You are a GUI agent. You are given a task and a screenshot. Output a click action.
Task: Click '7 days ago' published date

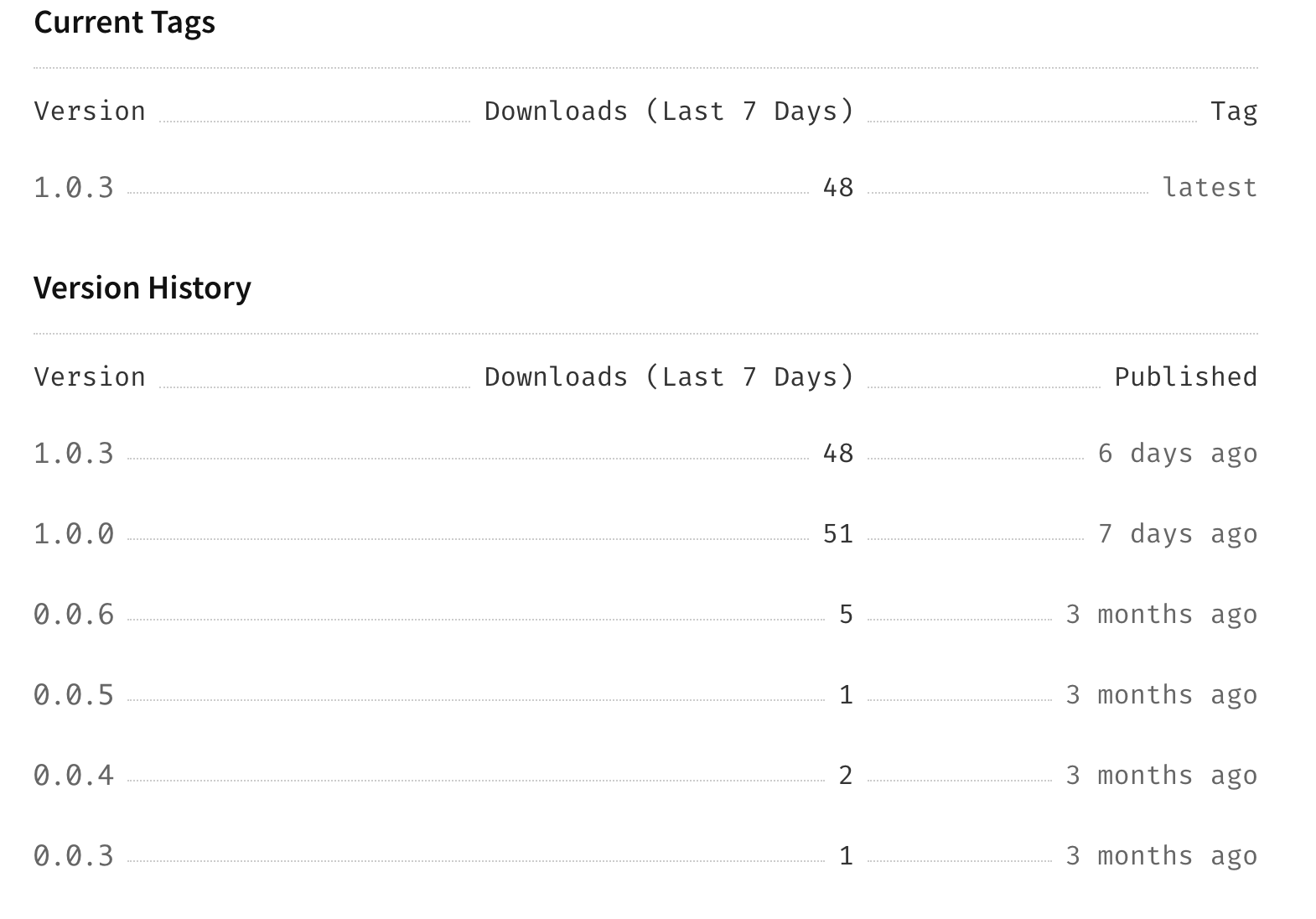click(x=1178, y=533)
